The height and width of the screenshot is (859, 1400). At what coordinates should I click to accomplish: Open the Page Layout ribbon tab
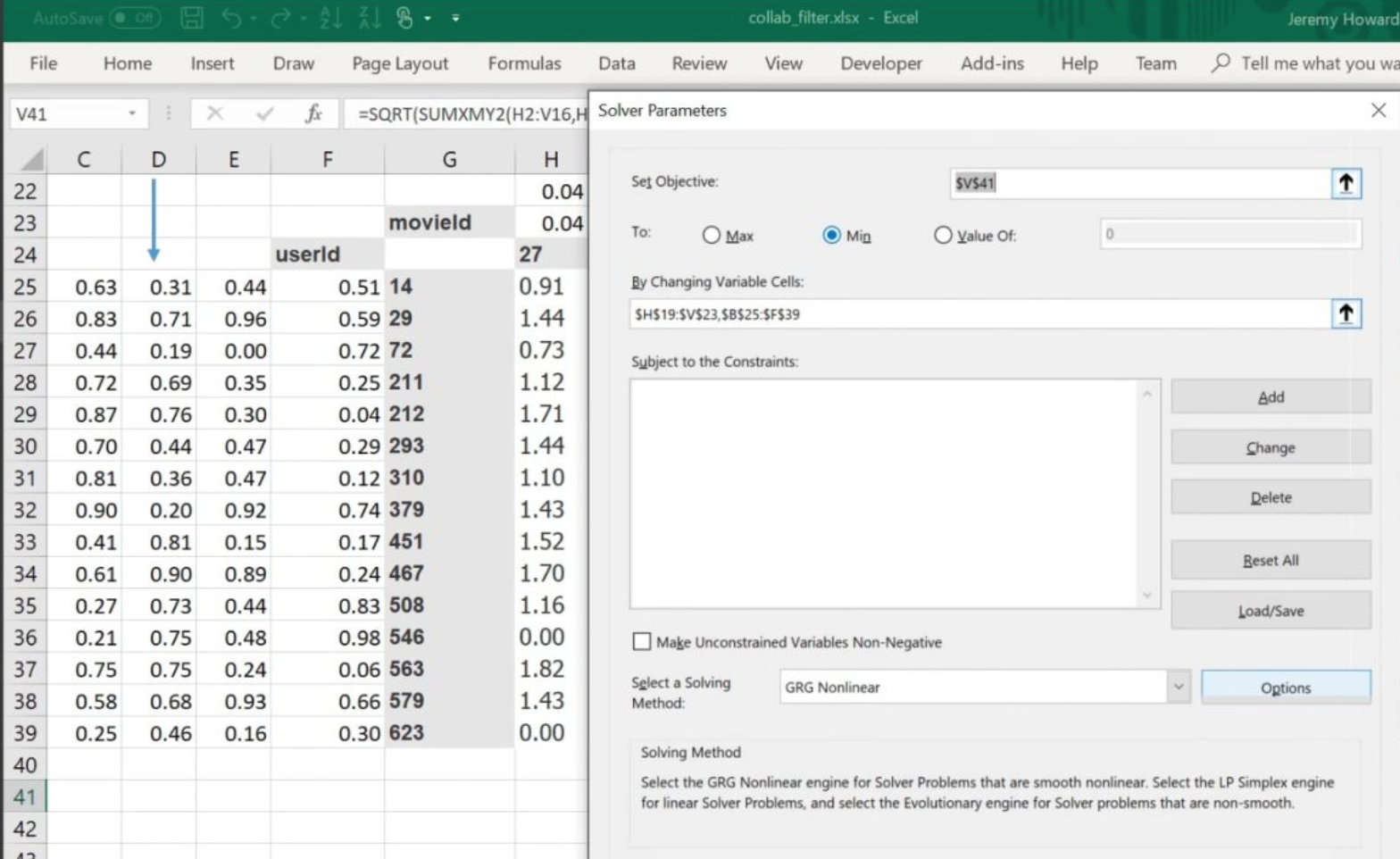pos(400,63)
